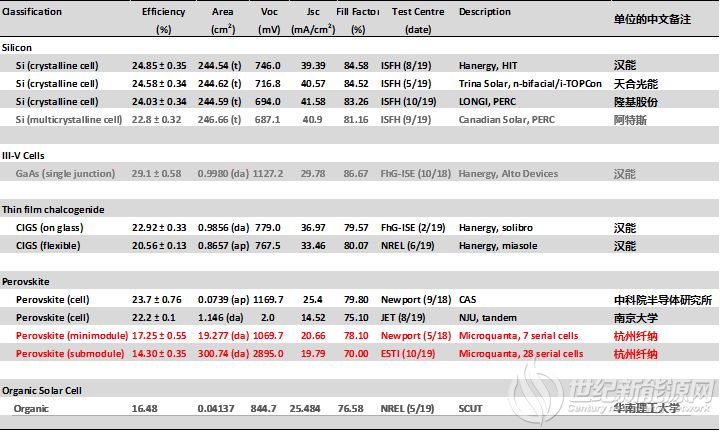Click Voc value '2895.0'
This screenshot has height=432, width=720.
click(268, 353)
